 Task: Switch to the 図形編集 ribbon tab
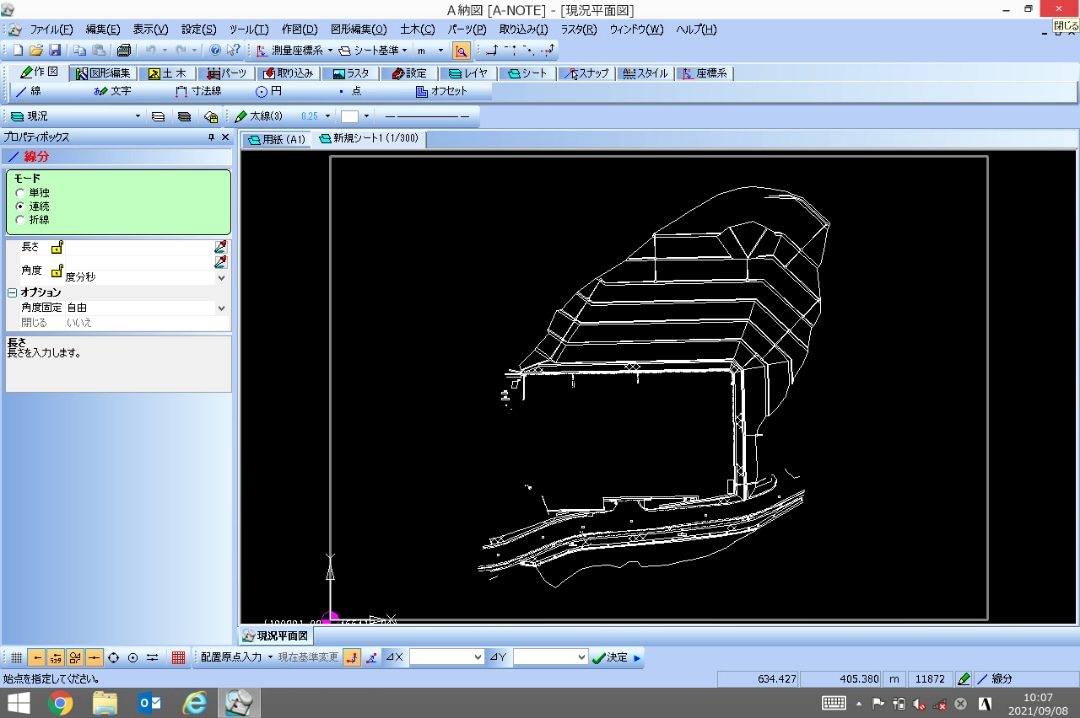[103, 73]
